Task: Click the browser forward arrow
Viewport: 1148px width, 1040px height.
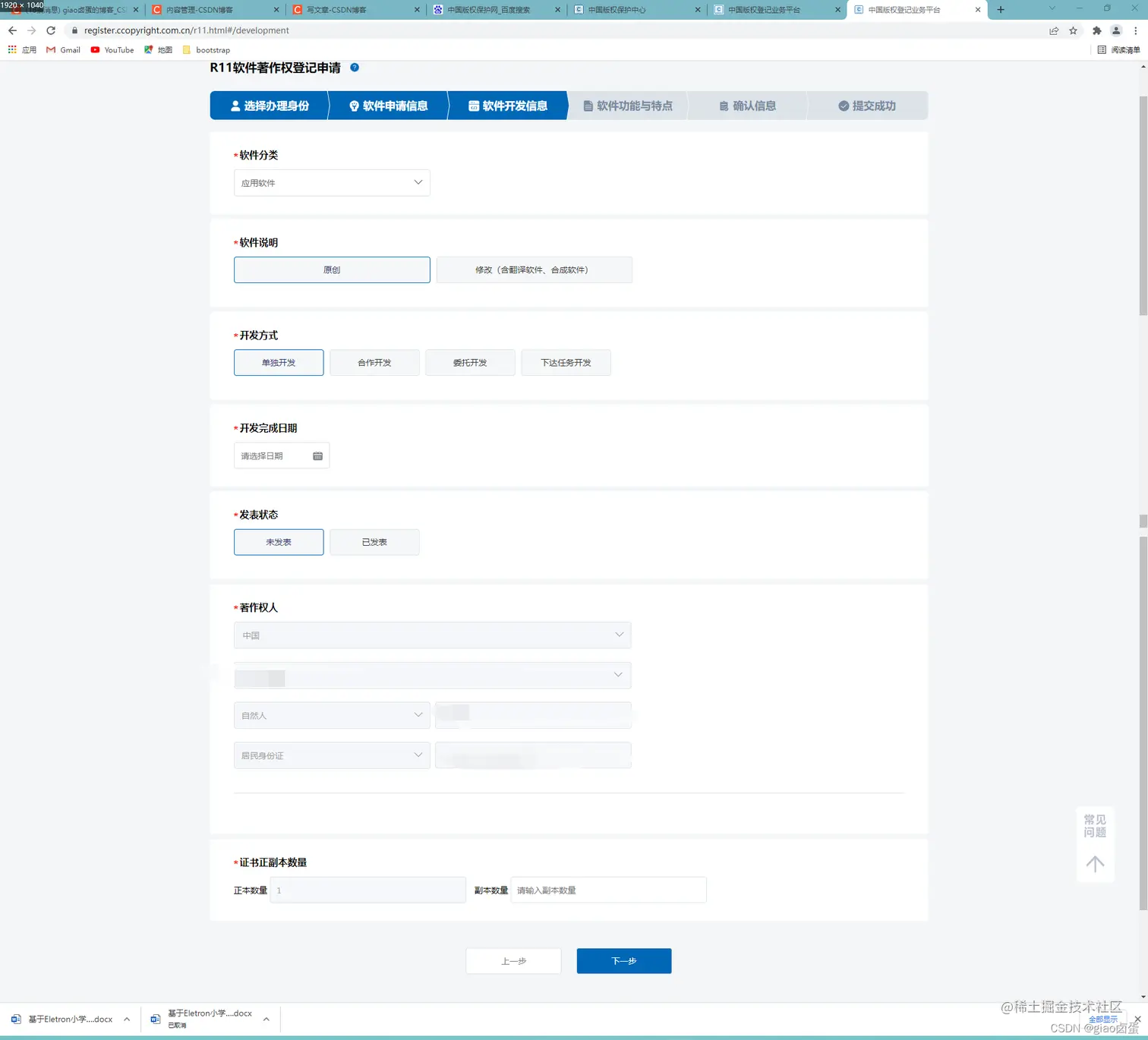Action: tap(31, 30)
